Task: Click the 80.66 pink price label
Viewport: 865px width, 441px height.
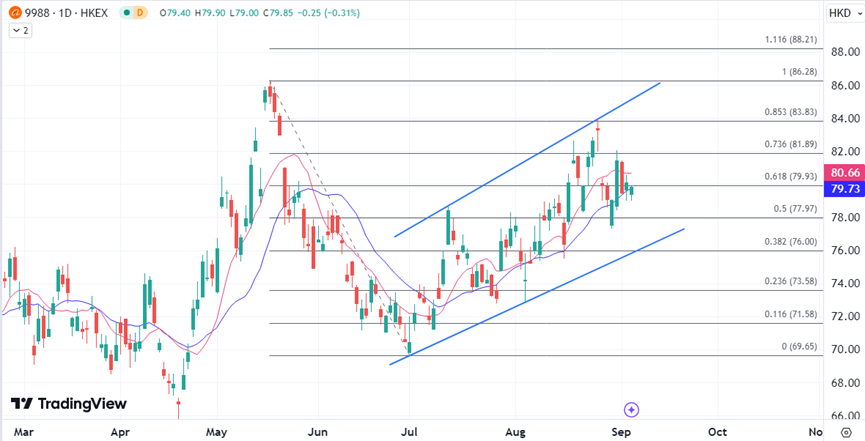Action: point(840,173)
